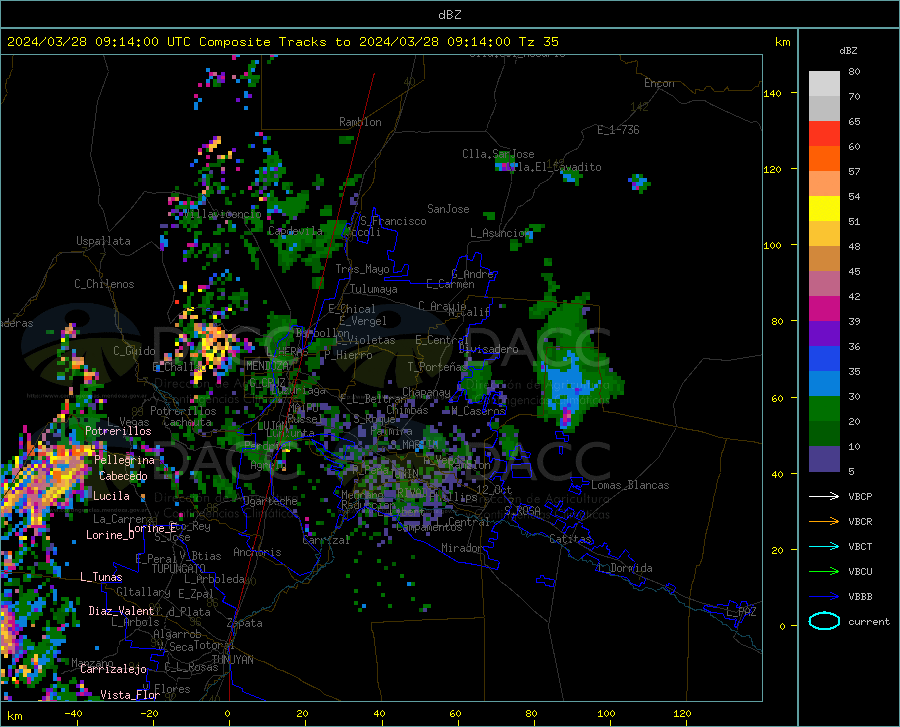Click the SanJose label
This screenshot has width=900, height=727.
(448, 209)
